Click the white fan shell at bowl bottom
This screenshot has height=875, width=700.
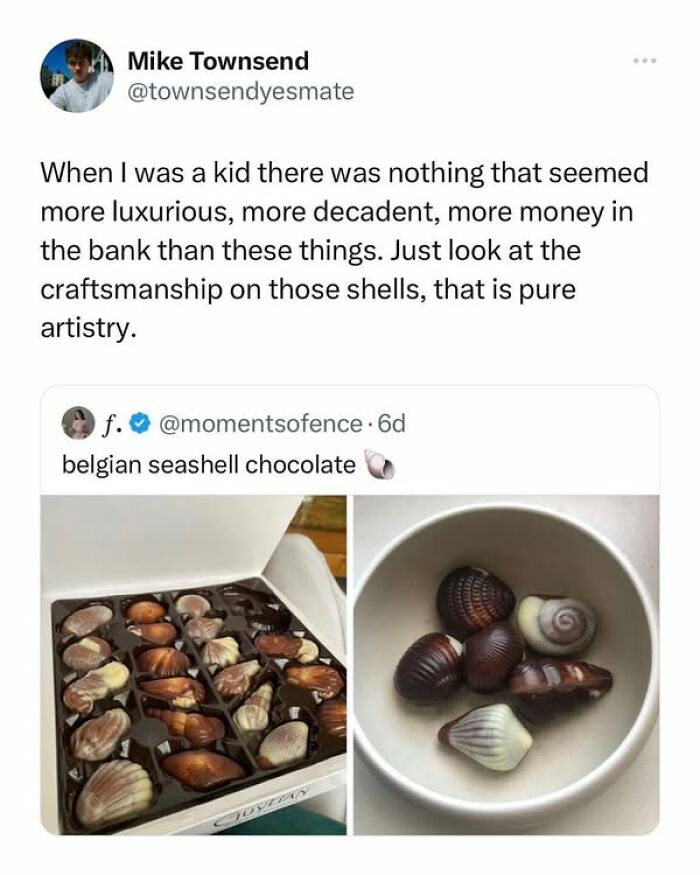click(485, 736)
